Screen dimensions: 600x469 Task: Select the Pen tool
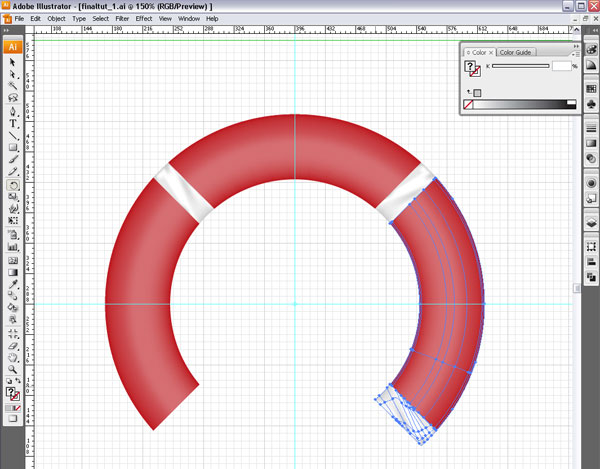point(13,111)
